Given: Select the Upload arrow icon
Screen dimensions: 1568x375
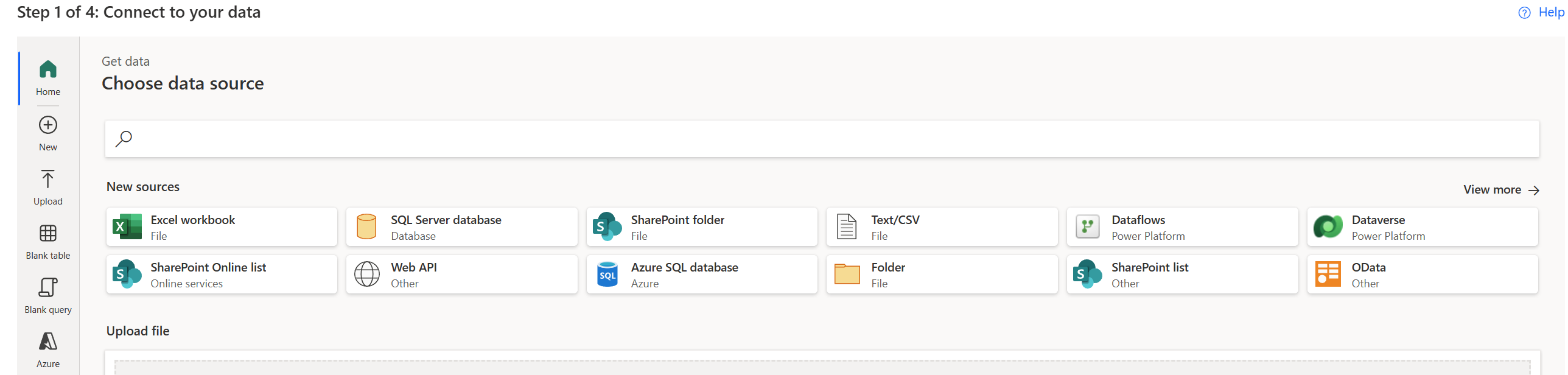Looking at the screenshot, I should (48, 179).
